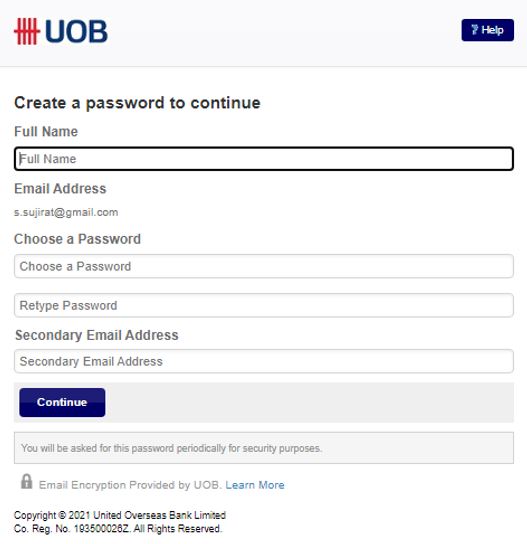Screen dimensions: 527x544
Task: Select the Choose a Password field
Action: pyautogui.click(x=264, y=266)
